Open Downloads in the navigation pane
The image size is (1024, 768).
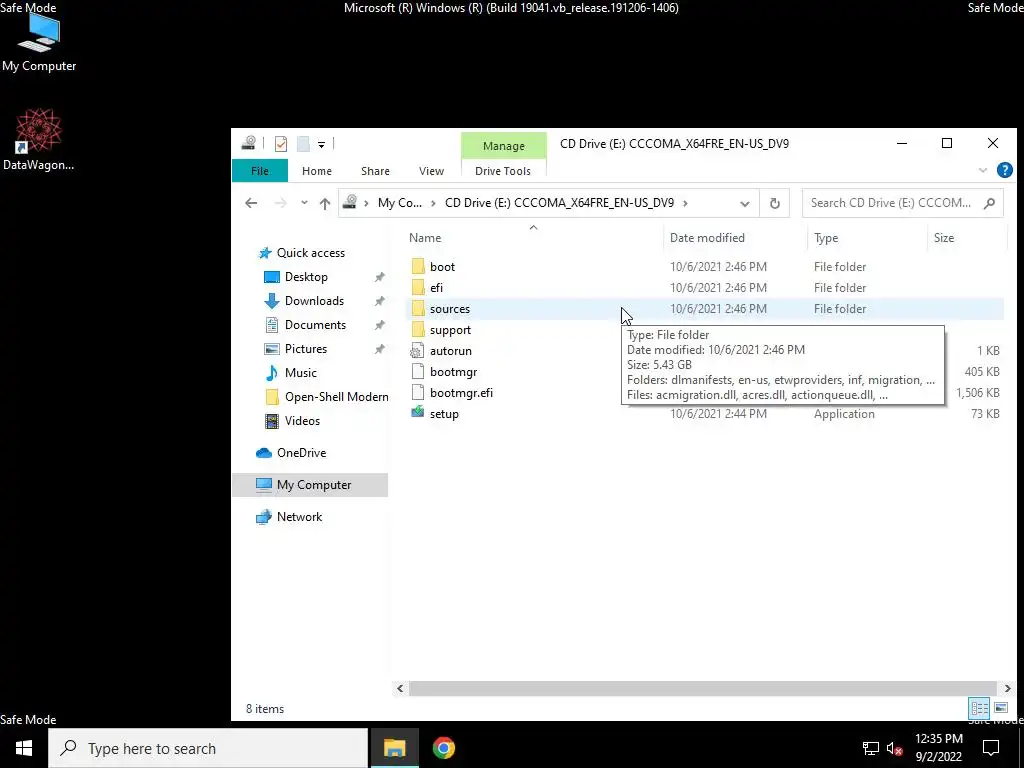pyautogui.click(x=314, y=301)
